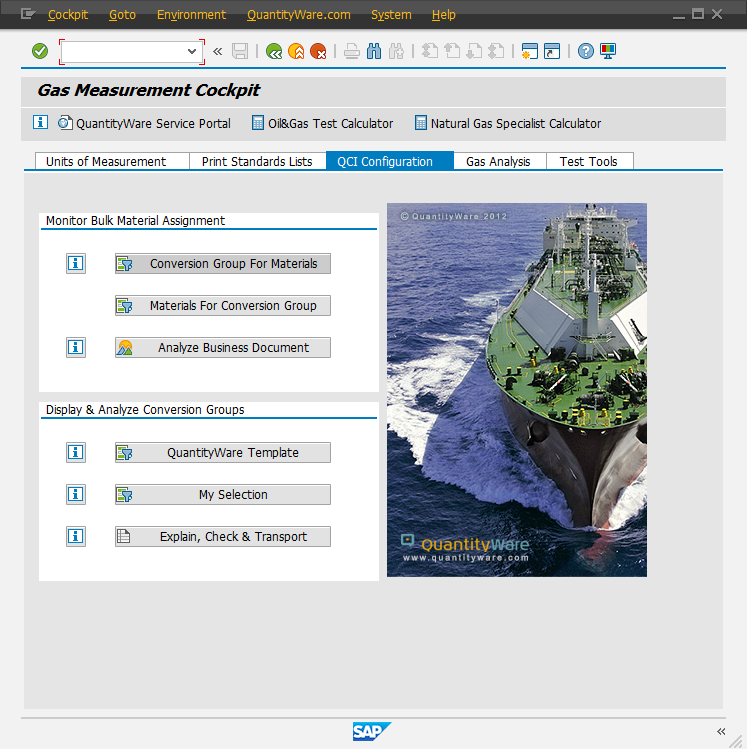Image resolution: width=747 pixels, height=749 pixels.
Task: Open the System menu
Action: point(391,15)
